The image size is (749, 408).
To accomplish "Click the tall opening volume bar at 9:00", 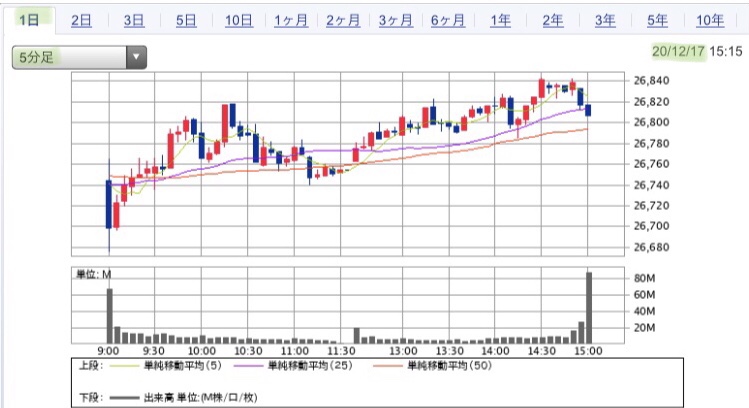I will coord(109,316).
